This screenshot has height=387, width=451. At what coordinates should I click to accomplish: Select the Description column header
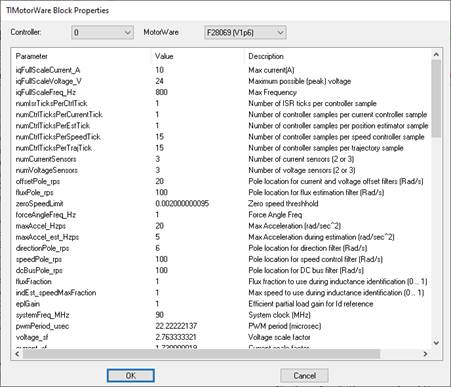266,56
